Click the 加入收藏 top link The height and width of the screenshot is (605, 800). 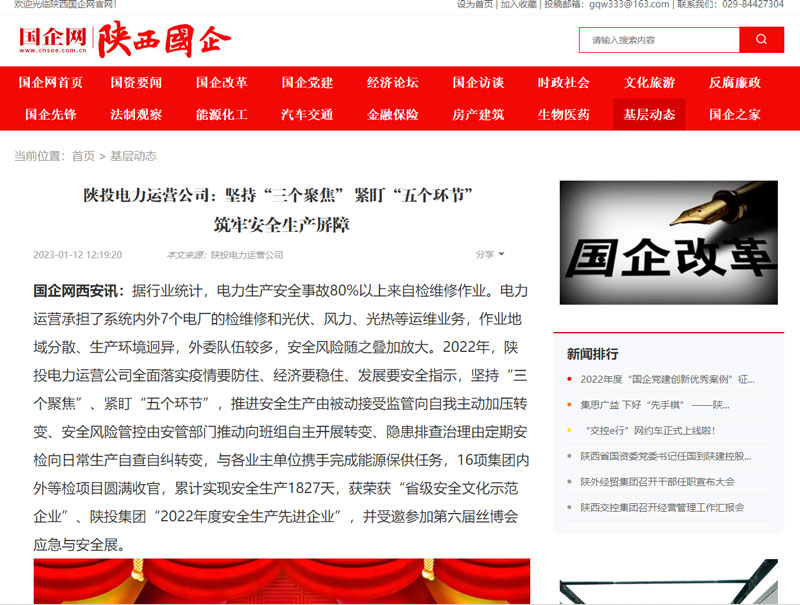519,5
